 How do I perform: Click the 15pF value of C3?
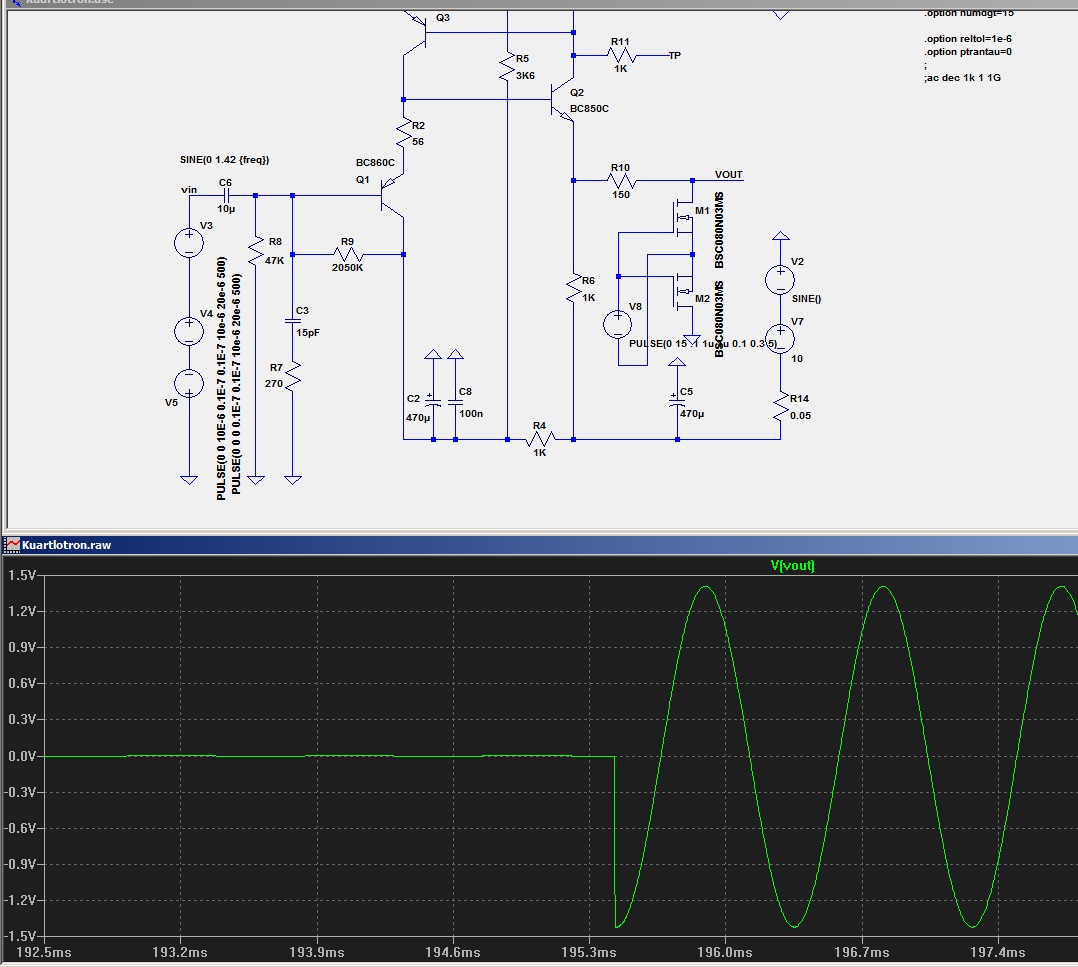(x=308, y=333)
